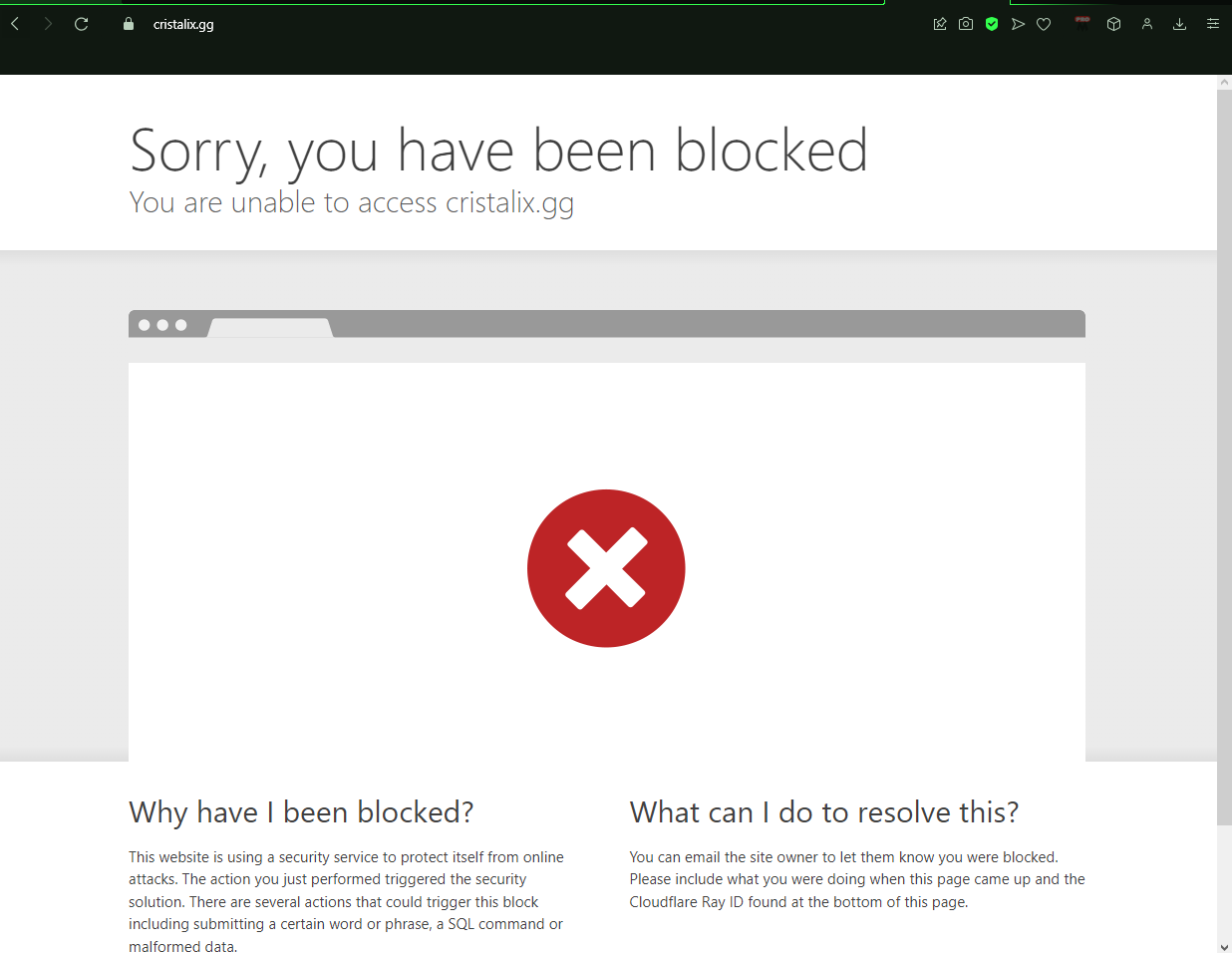The image size is (1232, 953).
Task: Open the extensions cube icon
Action: click(1114, 24)
